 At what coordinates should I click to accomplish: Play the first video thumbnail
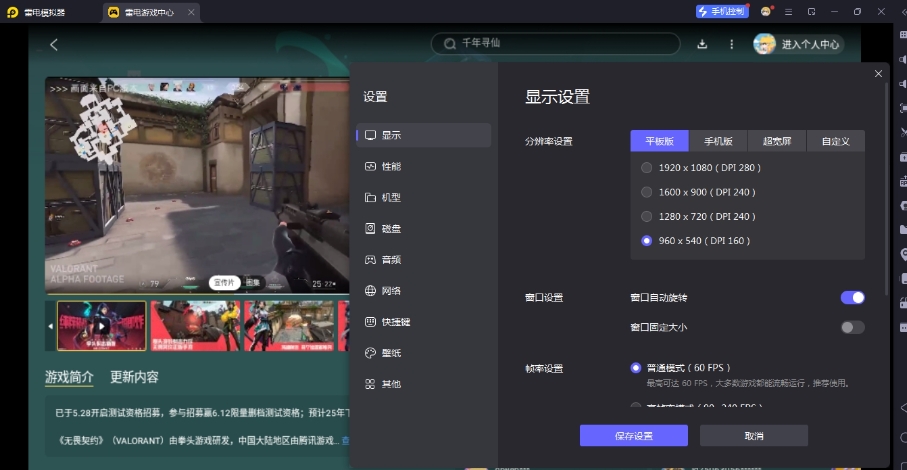102,326
